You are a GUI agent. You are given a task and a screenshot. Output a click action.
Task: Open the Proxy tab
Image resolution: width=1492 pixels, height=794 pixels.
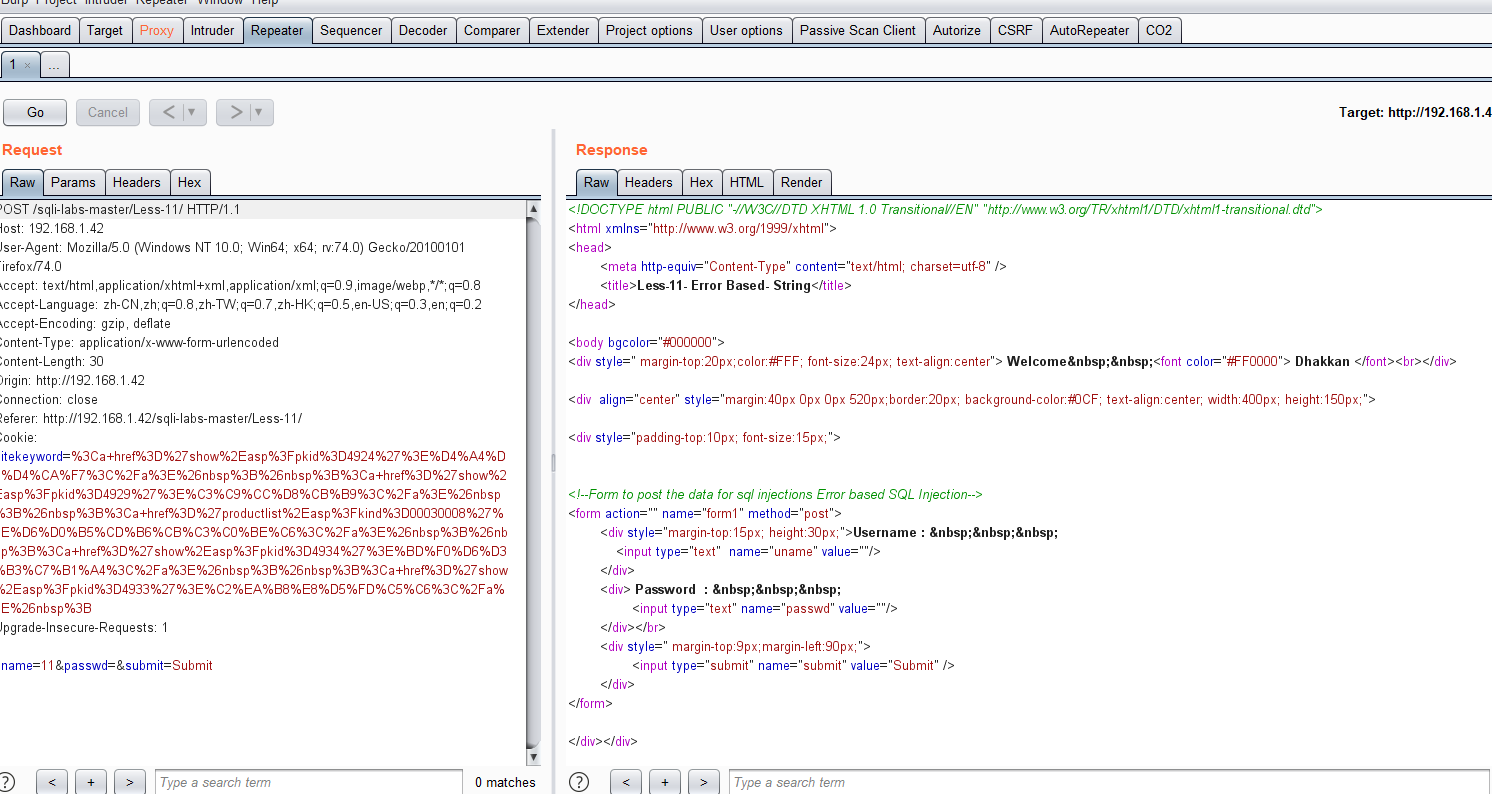pos(156,30)
